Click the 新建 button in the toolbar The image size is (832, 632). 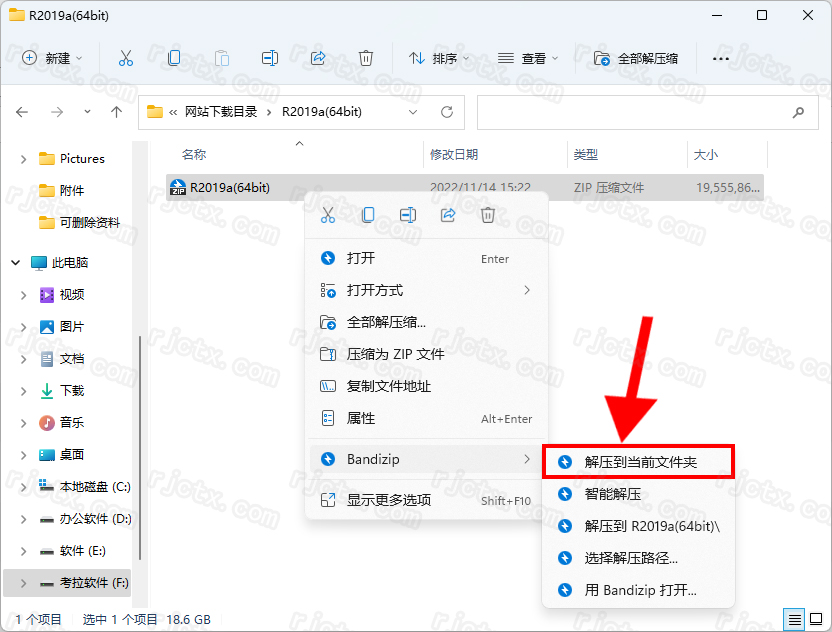coord(53,58)
